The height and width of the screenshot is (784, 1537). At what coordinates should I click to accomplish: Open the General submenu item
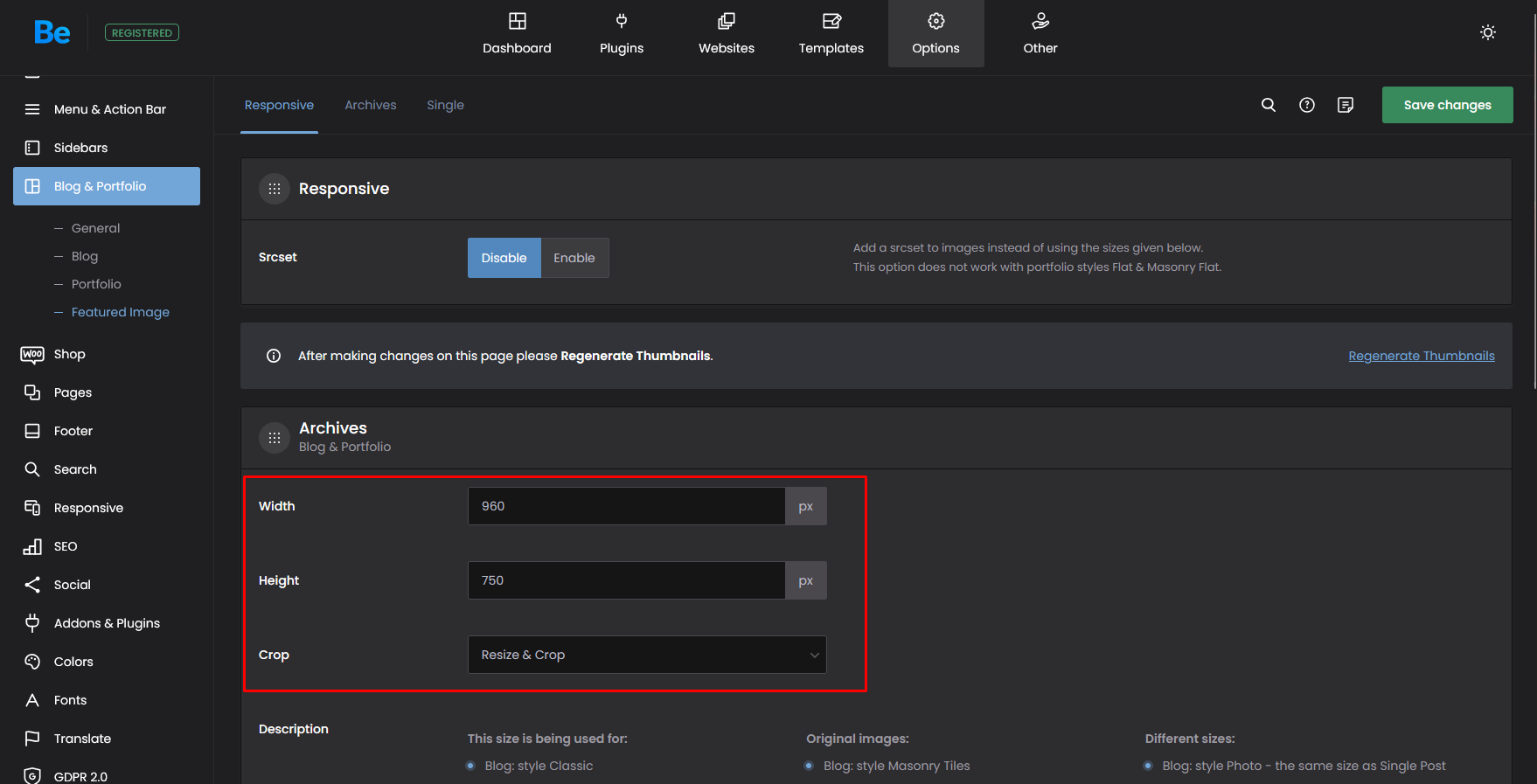click(96, 228)
